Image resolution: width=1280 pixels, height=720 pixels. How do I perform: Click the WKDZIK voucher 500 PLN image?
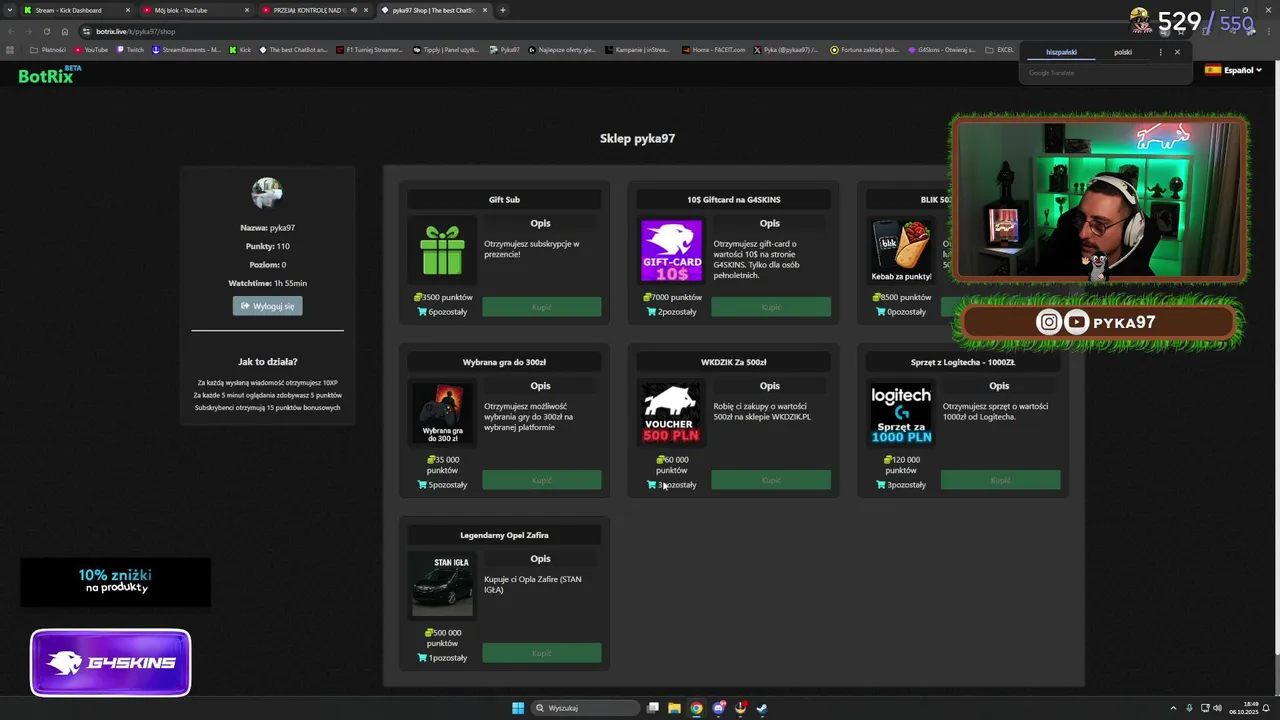[671, 414]
